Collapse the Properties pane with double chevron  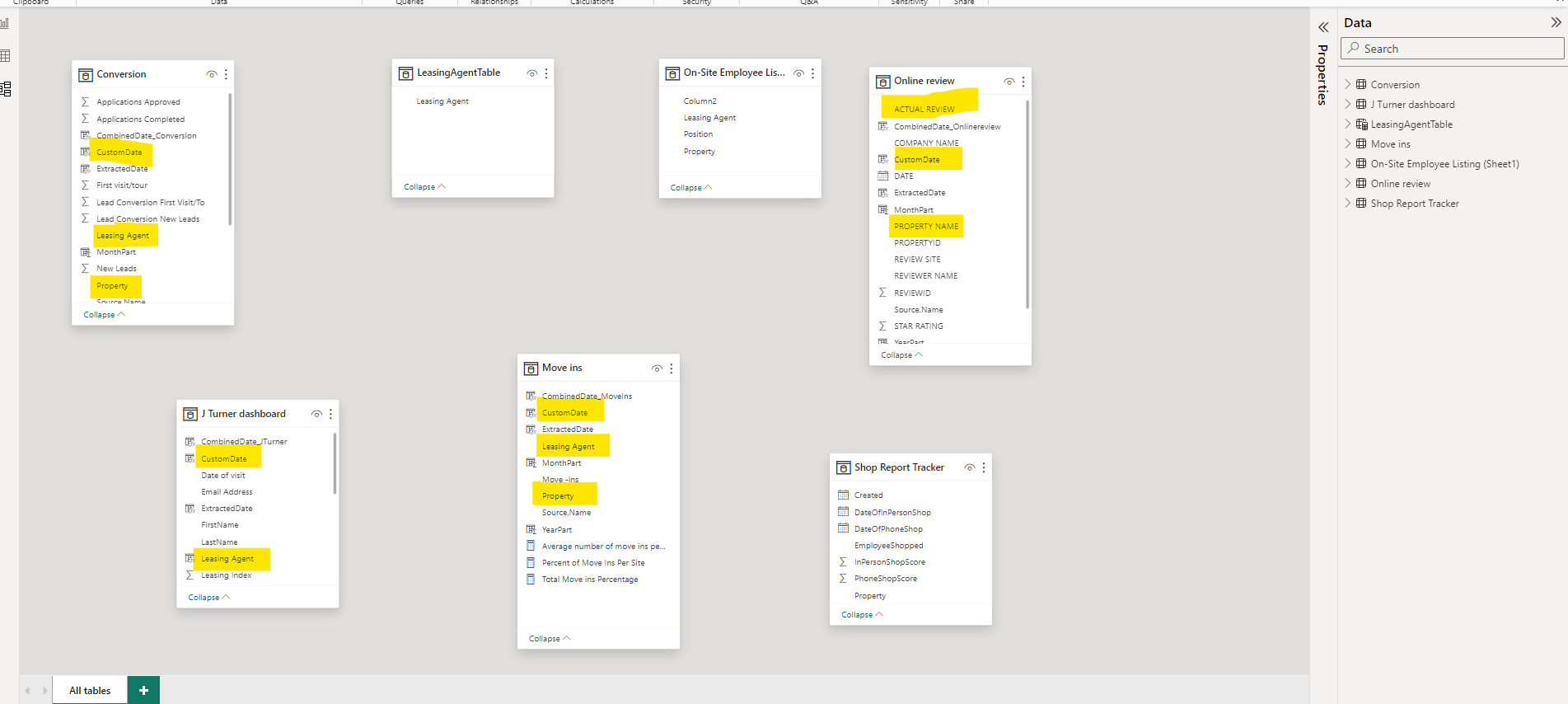click(x=1323, y=27)
